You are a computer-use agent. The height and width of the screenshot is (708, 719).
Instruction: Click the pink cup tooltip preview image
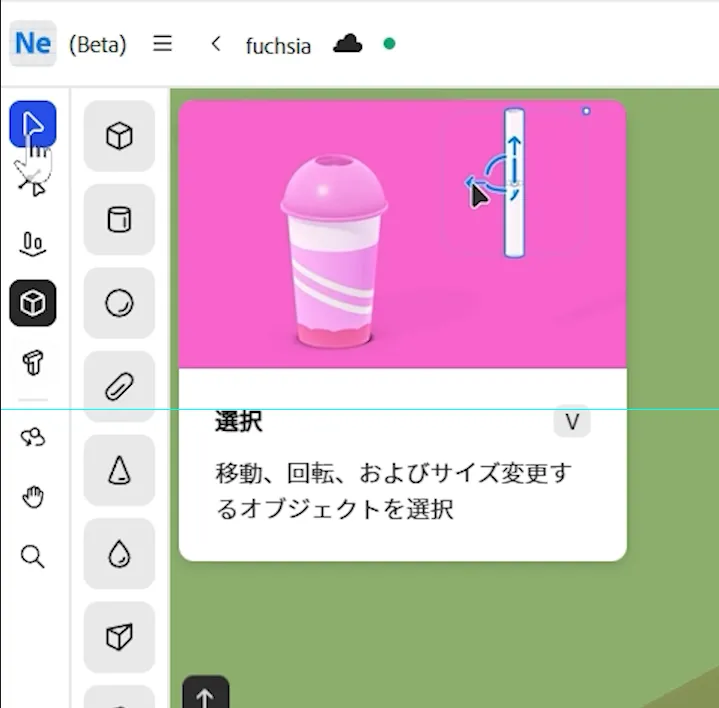[x=403, y=234]
